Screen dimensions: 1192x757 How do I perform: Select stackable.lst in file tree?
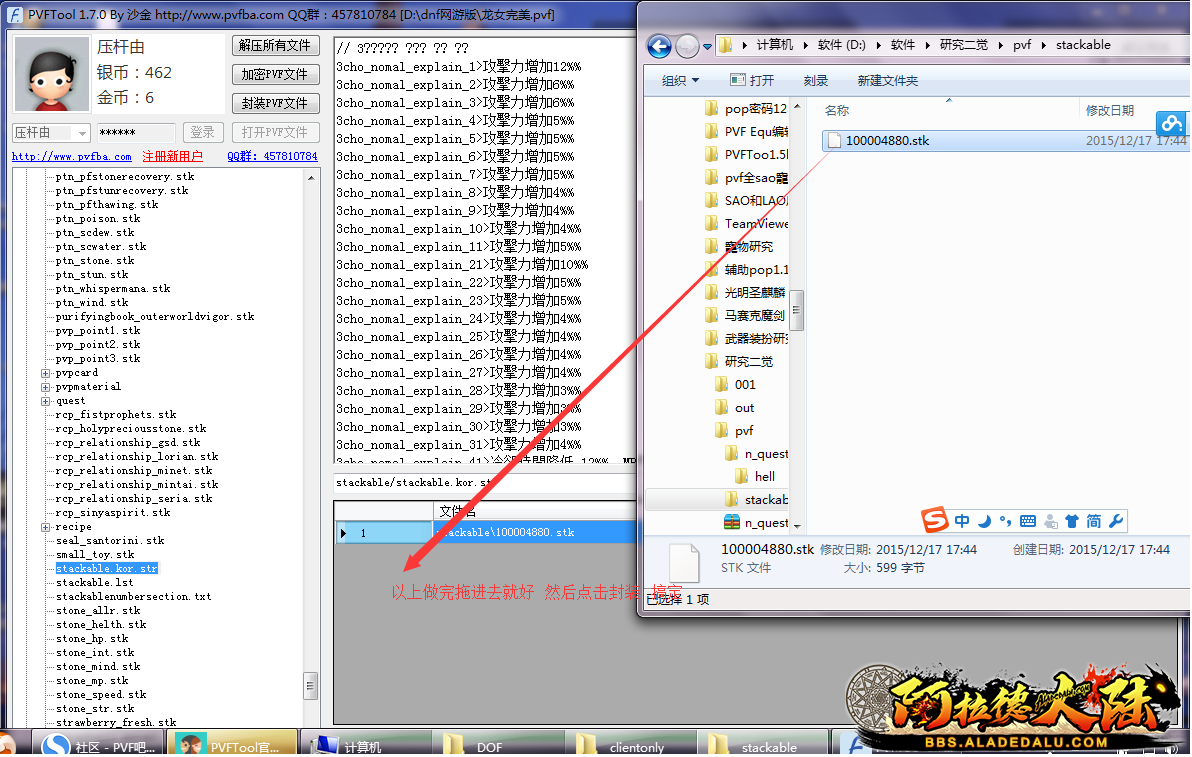pos(95,583)
